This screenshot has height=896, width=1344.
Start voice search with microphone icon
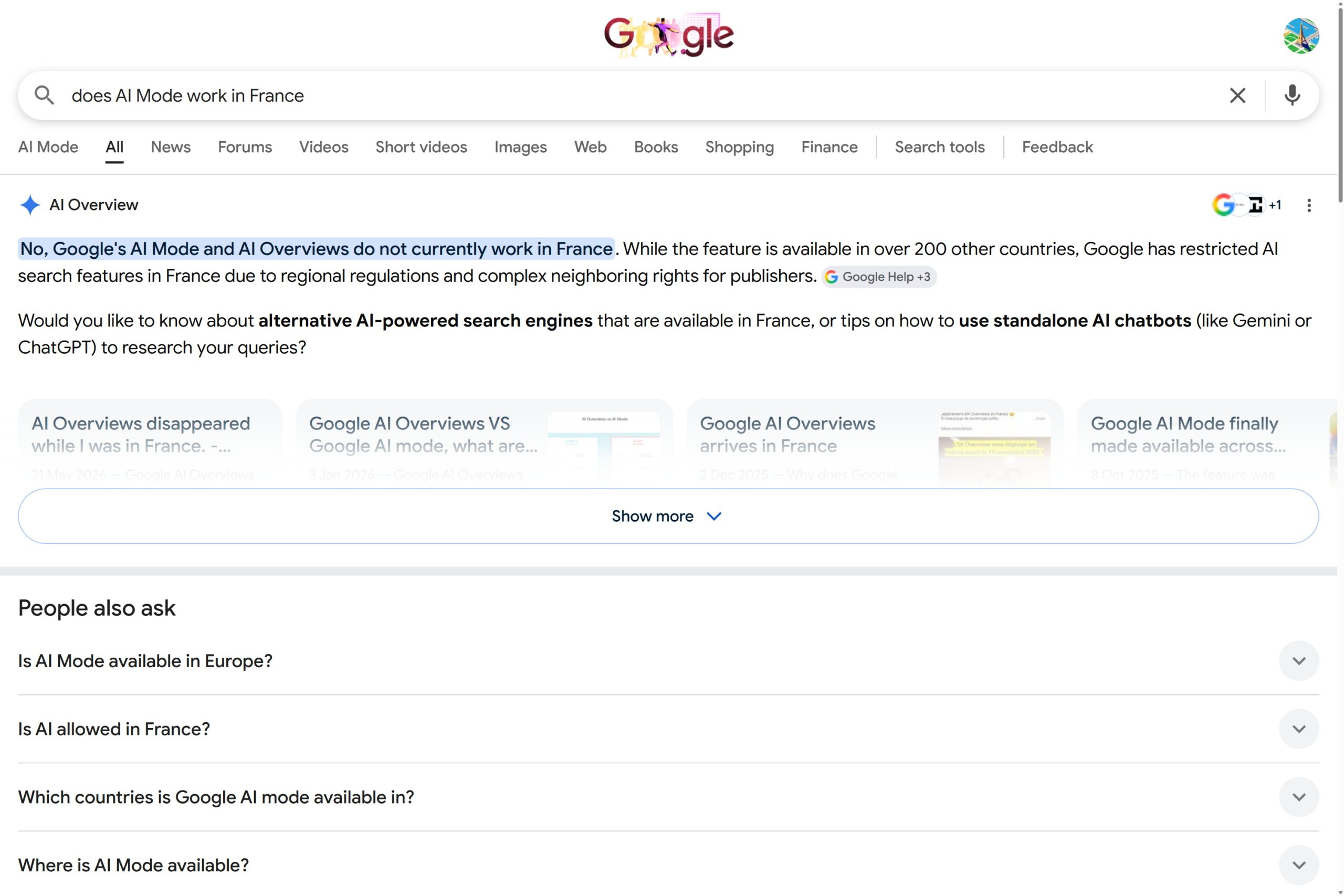[x=1292, y=96]
